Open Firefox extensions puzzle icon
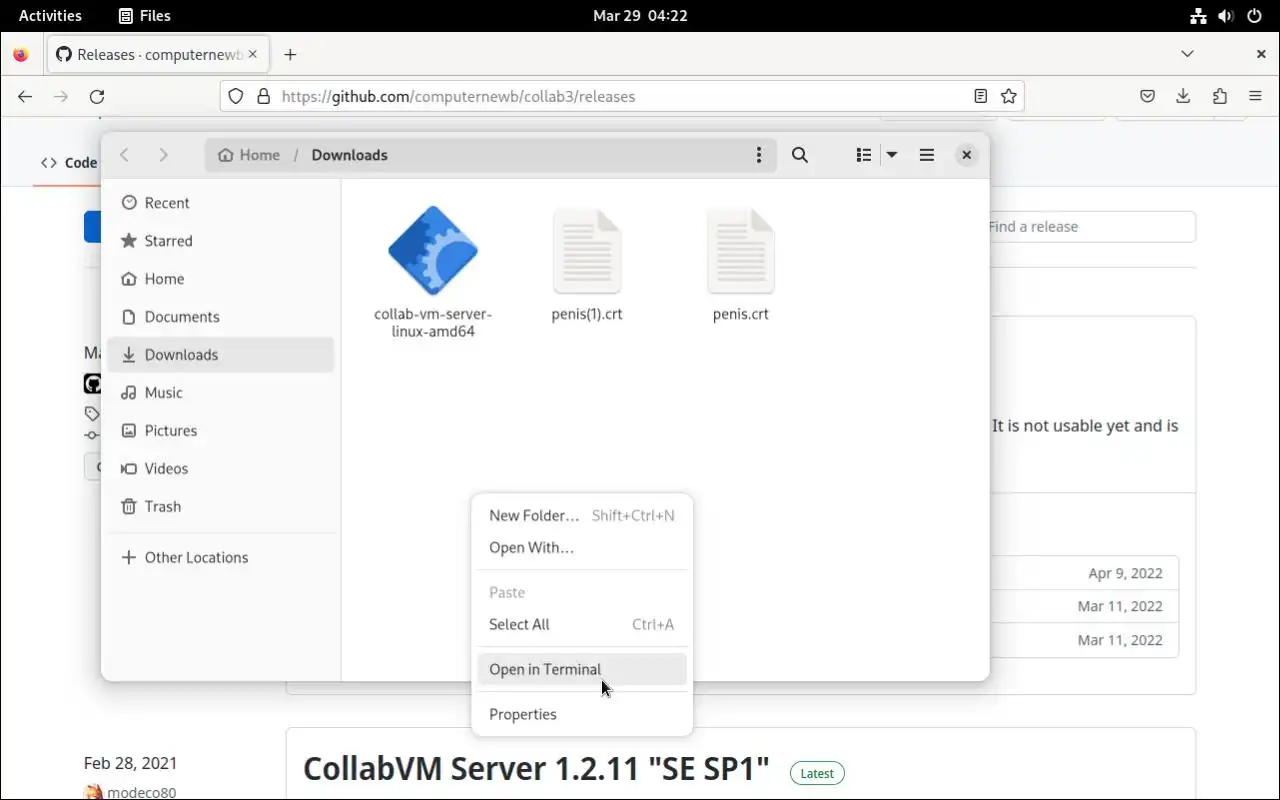 [1219, 96]
